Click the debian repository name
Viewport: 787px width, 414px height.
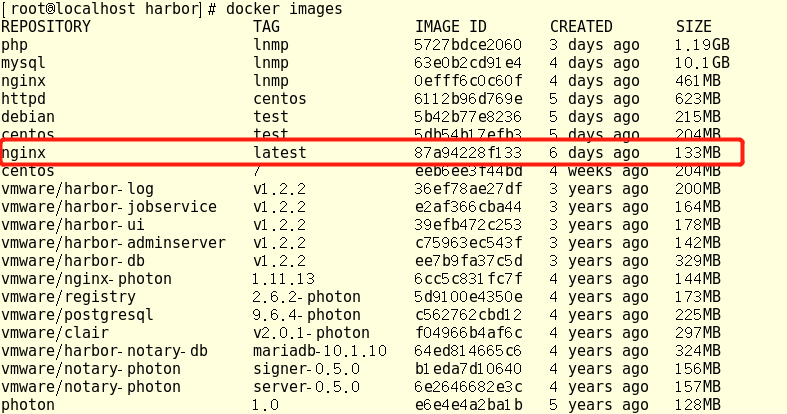[27, 116]
